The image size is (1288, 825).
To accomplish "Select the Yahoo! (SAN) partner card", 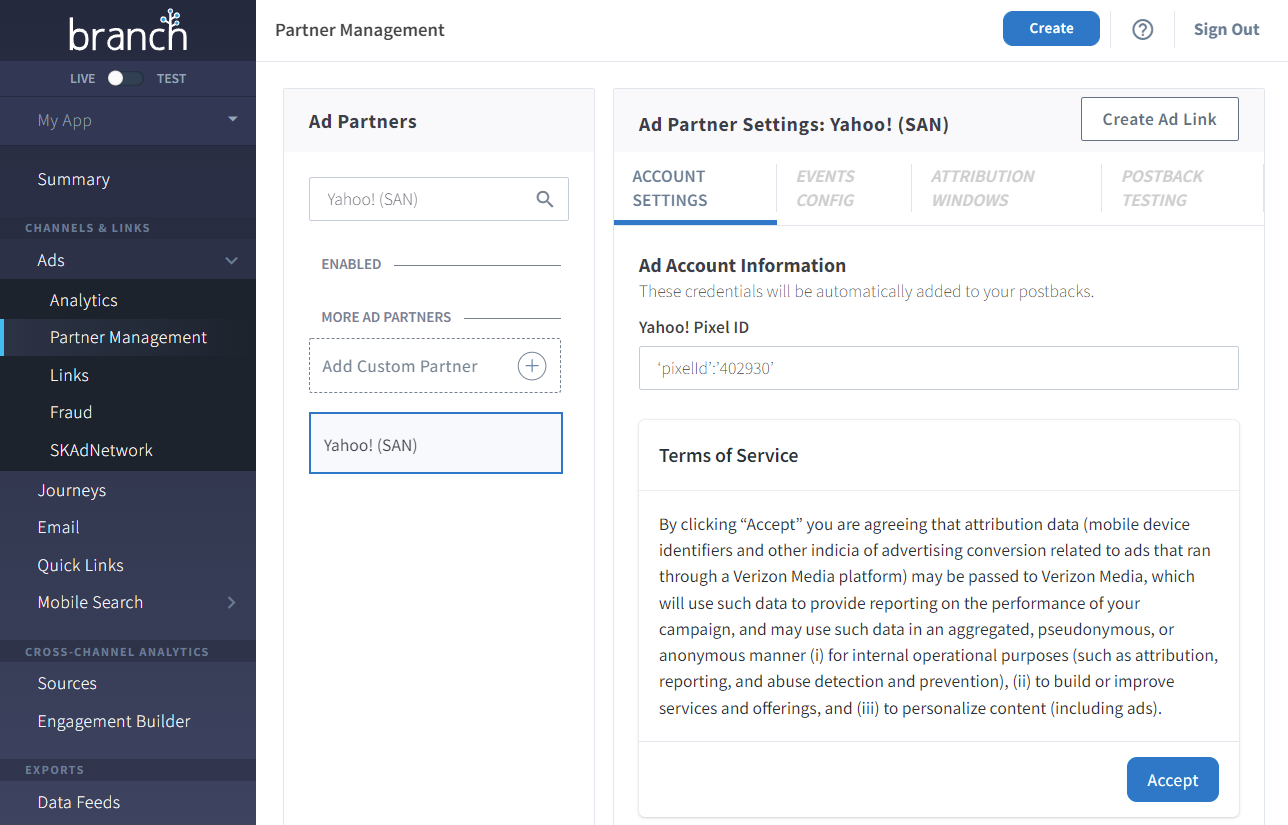I will click(x=436, y=443).
